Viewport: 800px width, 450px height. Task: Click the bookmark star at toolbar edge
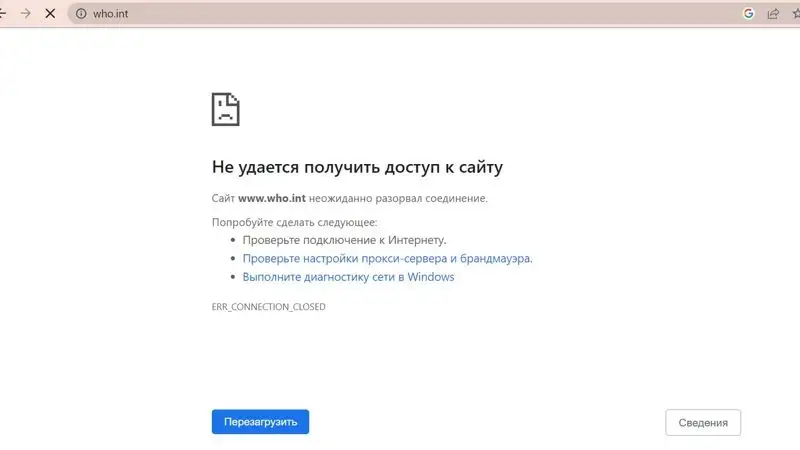coord(795,14)
